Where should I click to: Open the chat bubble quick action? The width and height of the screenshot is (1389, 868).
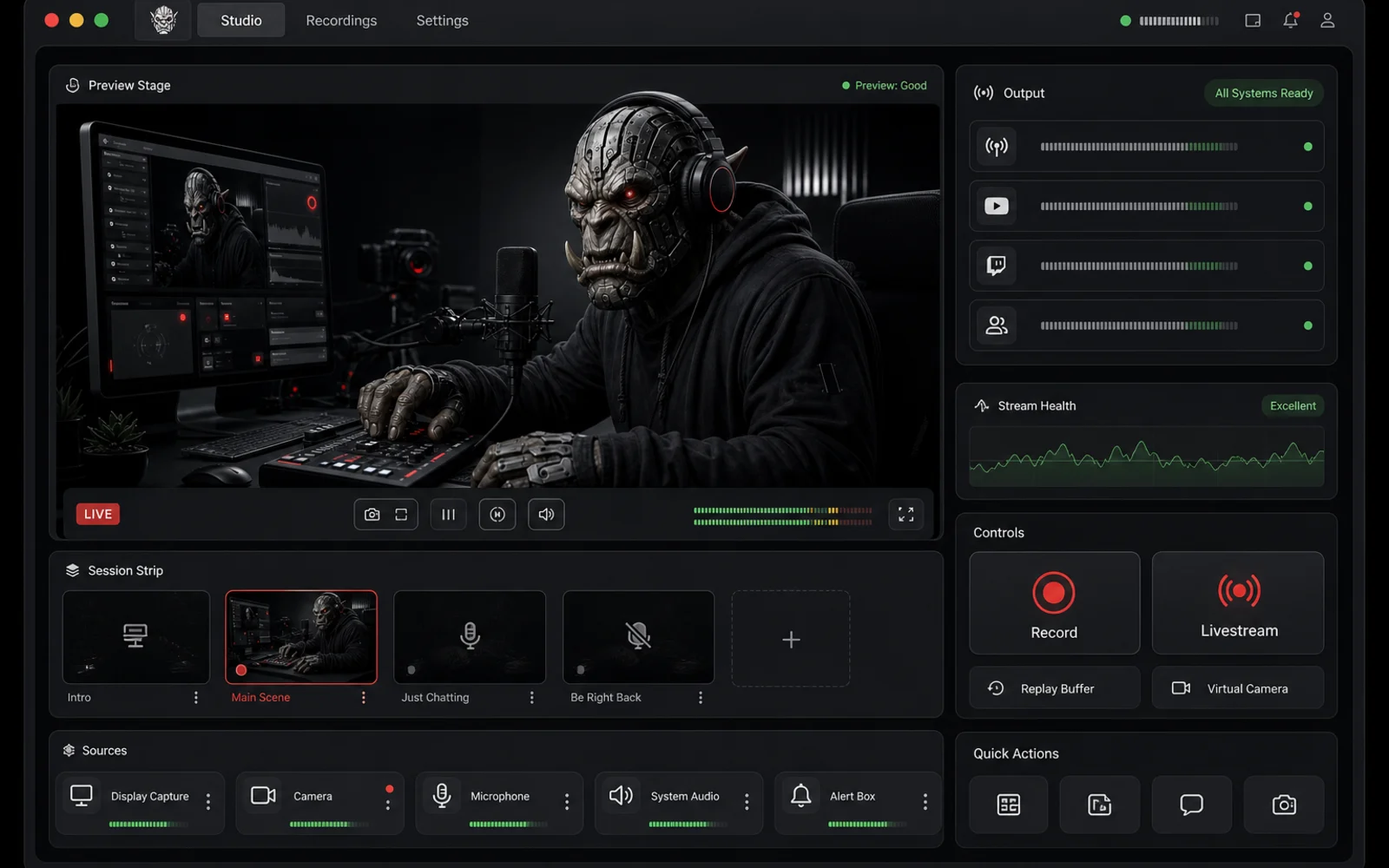(1192, 805)
